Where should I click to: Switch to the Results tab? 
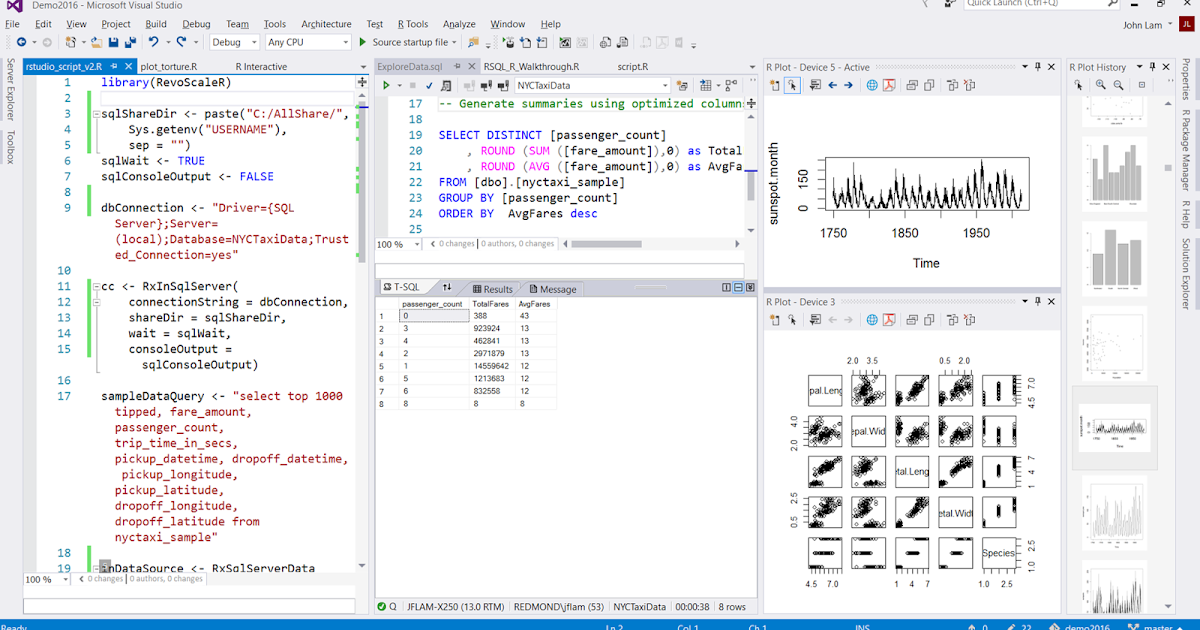tap(496, 288)
